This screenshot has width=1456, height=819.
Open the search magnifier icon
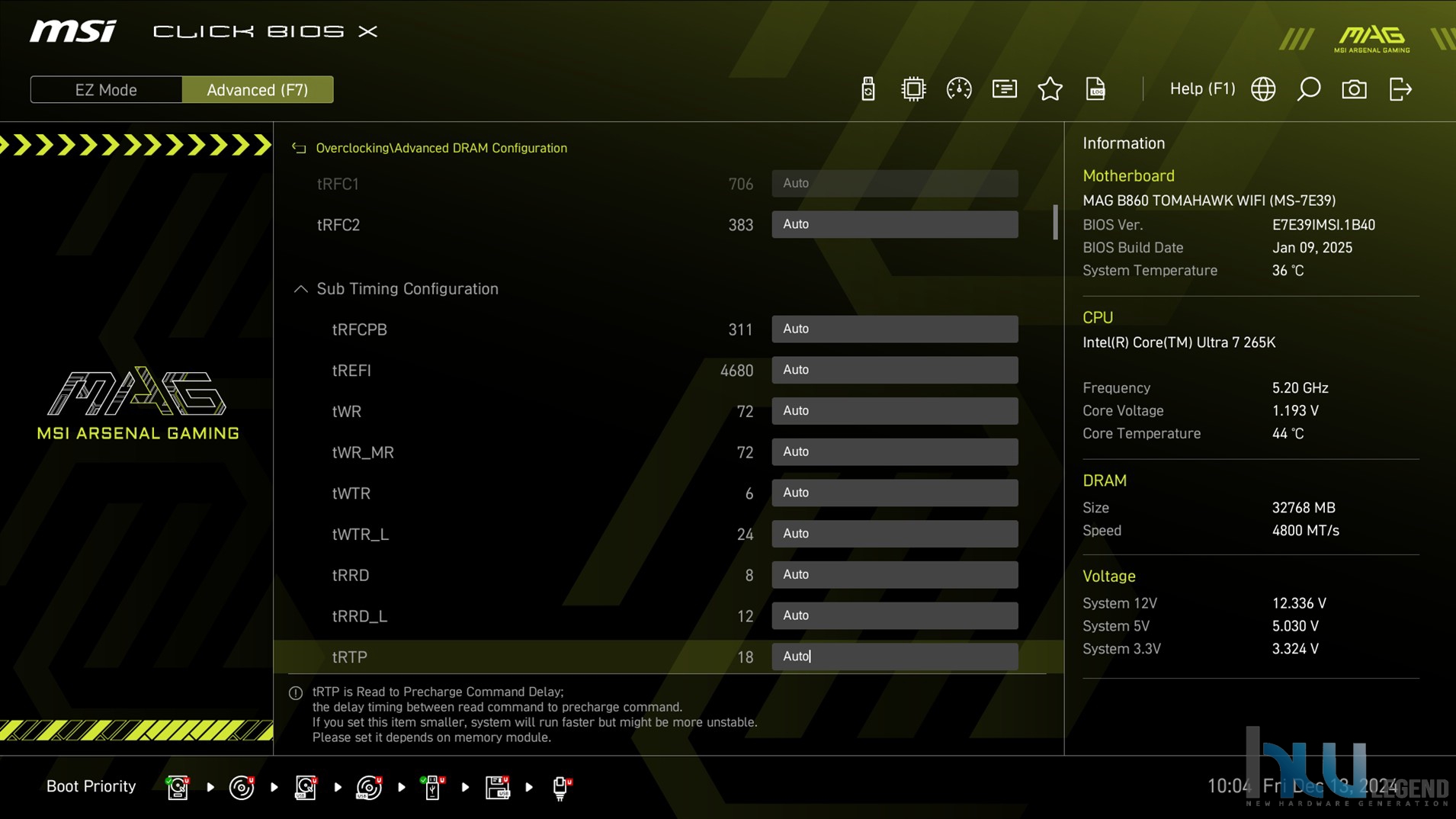tap(1309, 89)
